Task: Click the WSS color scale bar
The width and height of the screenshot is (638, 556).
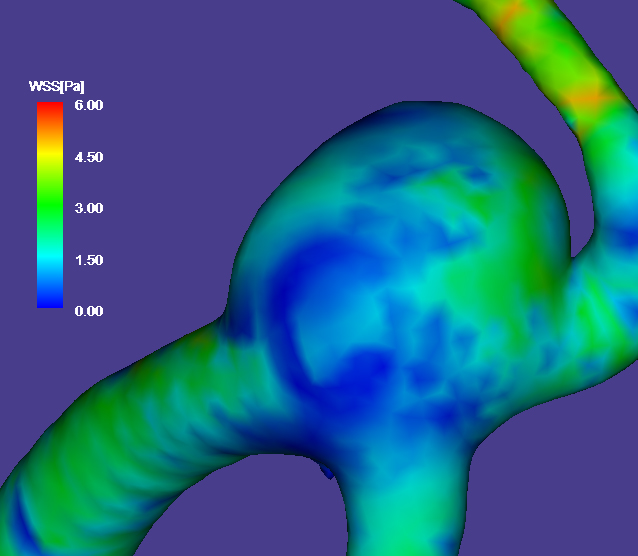Action: (x=50, y=205)
